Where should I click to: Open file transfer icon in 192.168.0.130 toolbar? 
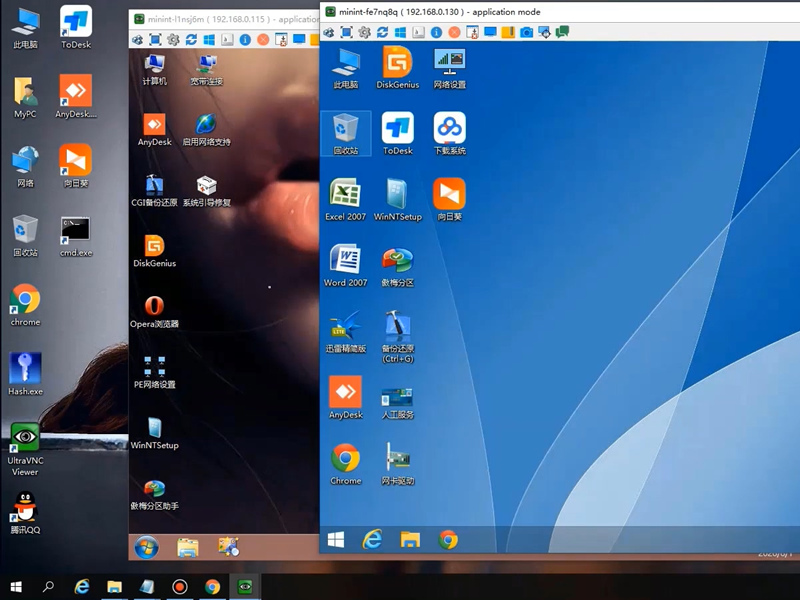point(508,32)
